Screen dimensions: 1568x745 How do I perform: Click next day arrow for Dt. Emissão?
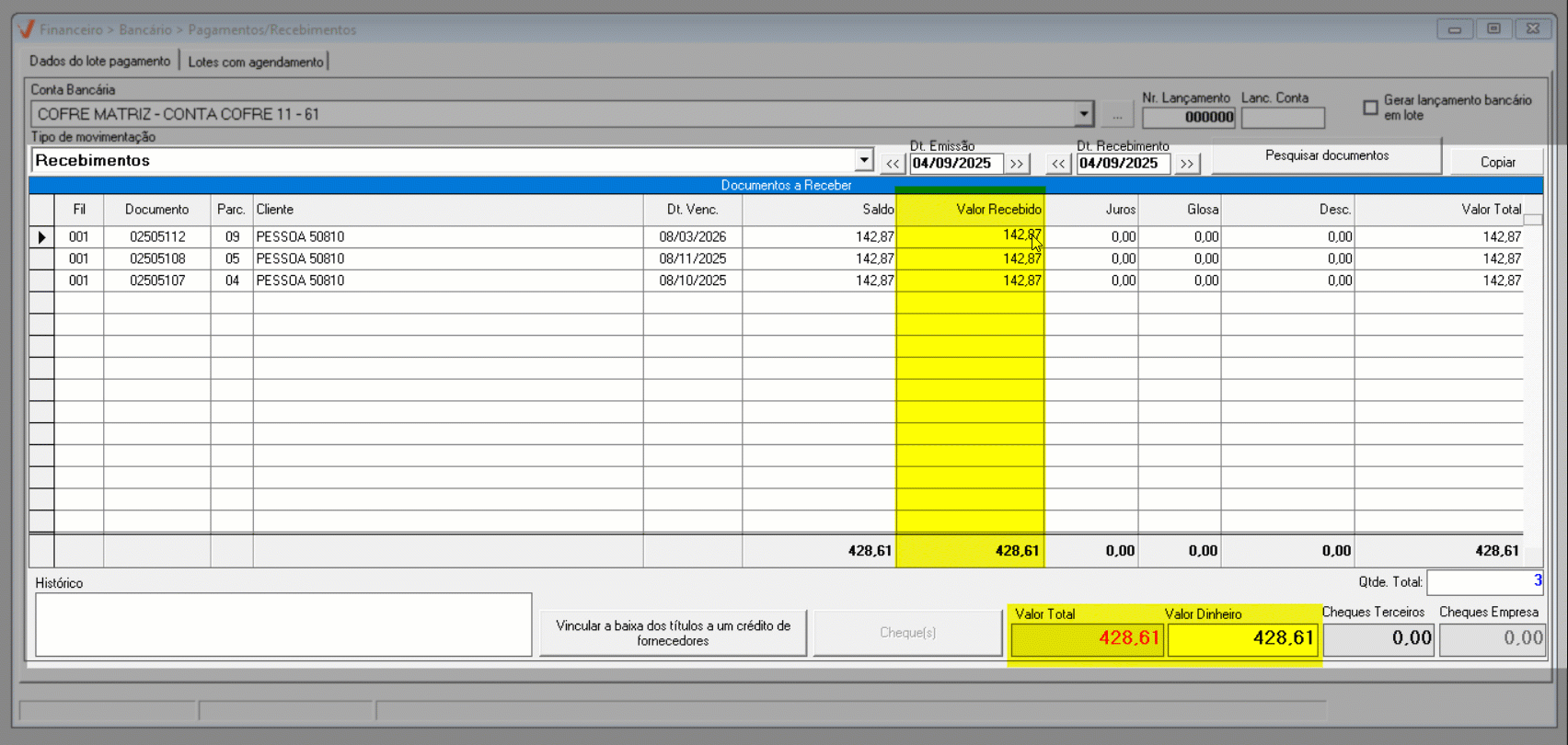pyautogui.click(x=1017, y=164)
